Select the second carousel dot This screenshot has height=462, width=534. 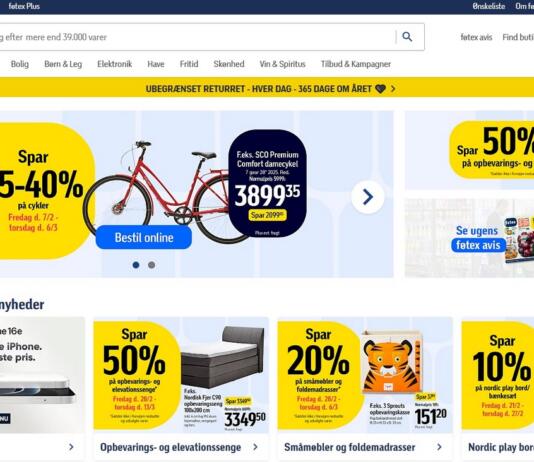coord(152,265)
